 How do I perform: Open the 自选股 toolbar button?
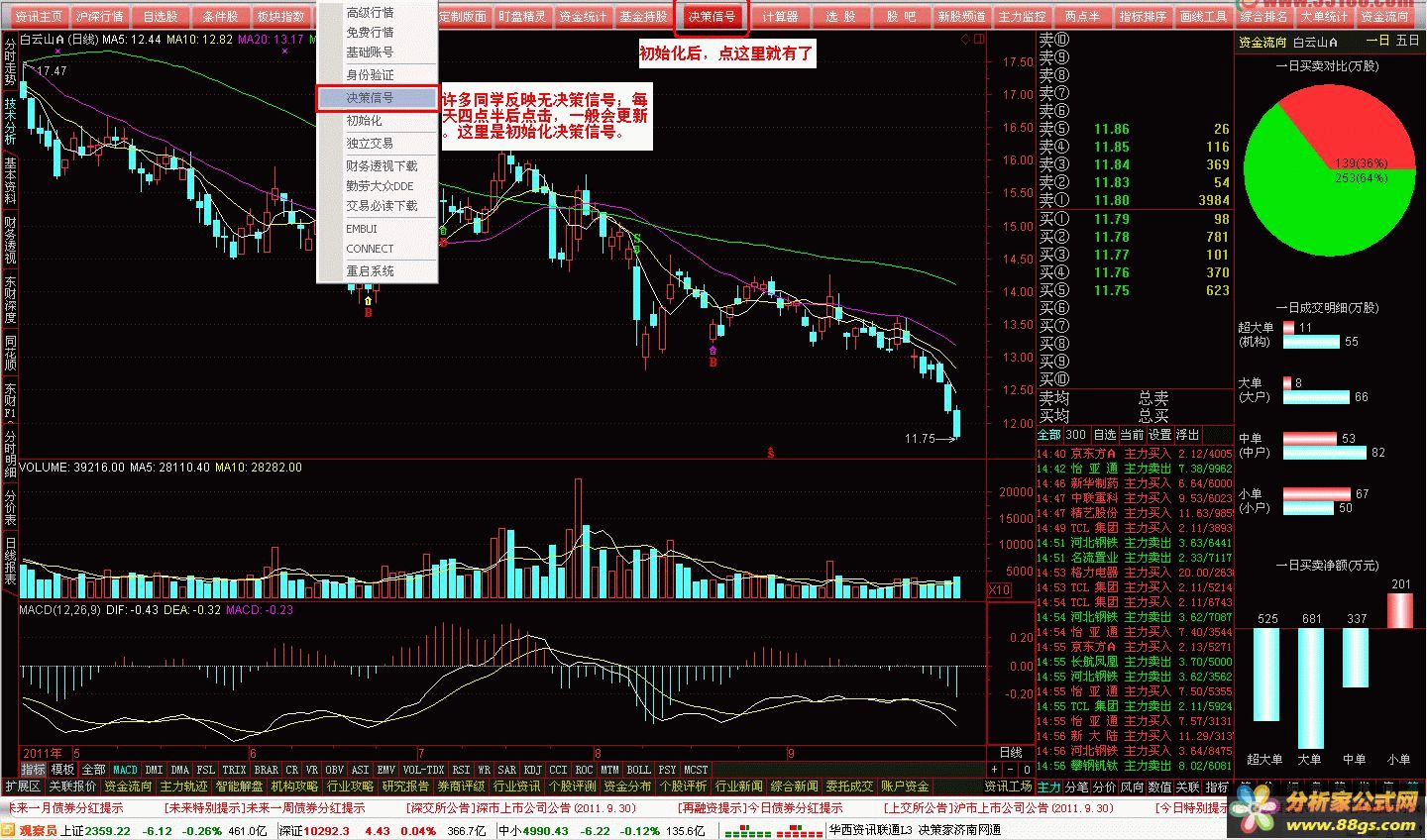161,17
